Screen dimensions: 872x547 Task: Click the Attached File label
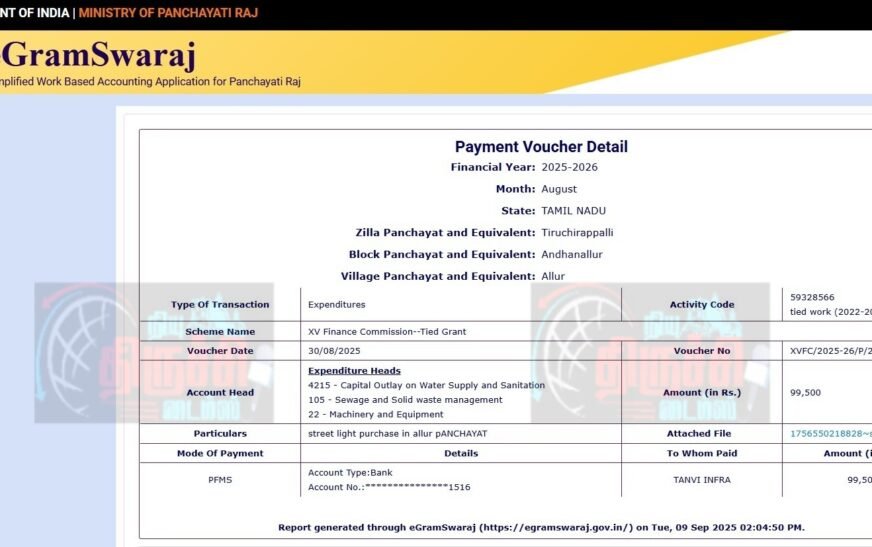[699, 434]
